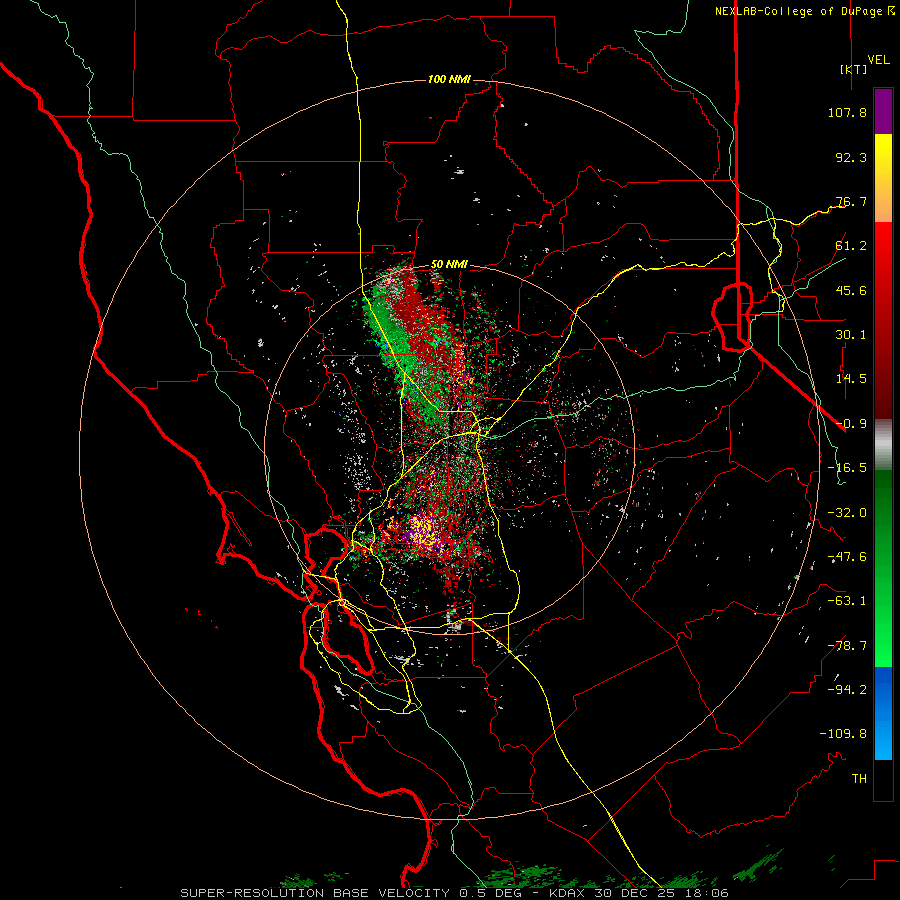Click the 100 NMI range ring label
The width and height of the screenshot is (900, 900).
[449, 79]
